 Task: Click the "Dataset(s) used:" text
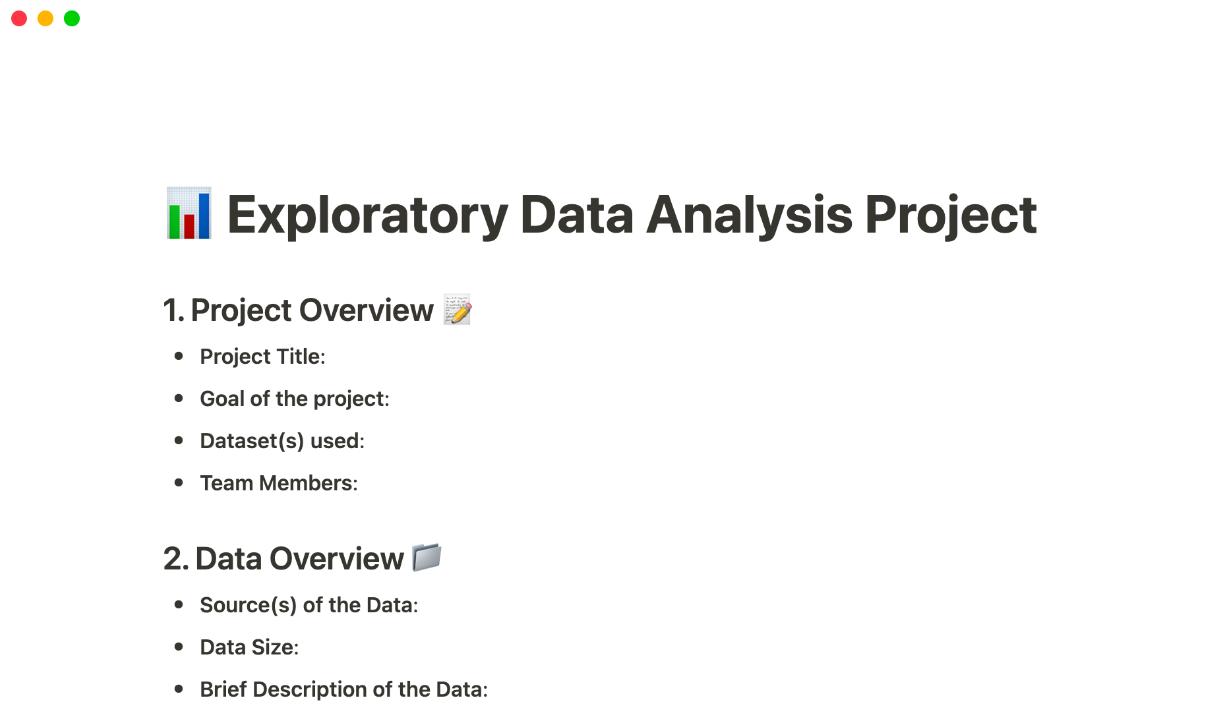point(282,441)
